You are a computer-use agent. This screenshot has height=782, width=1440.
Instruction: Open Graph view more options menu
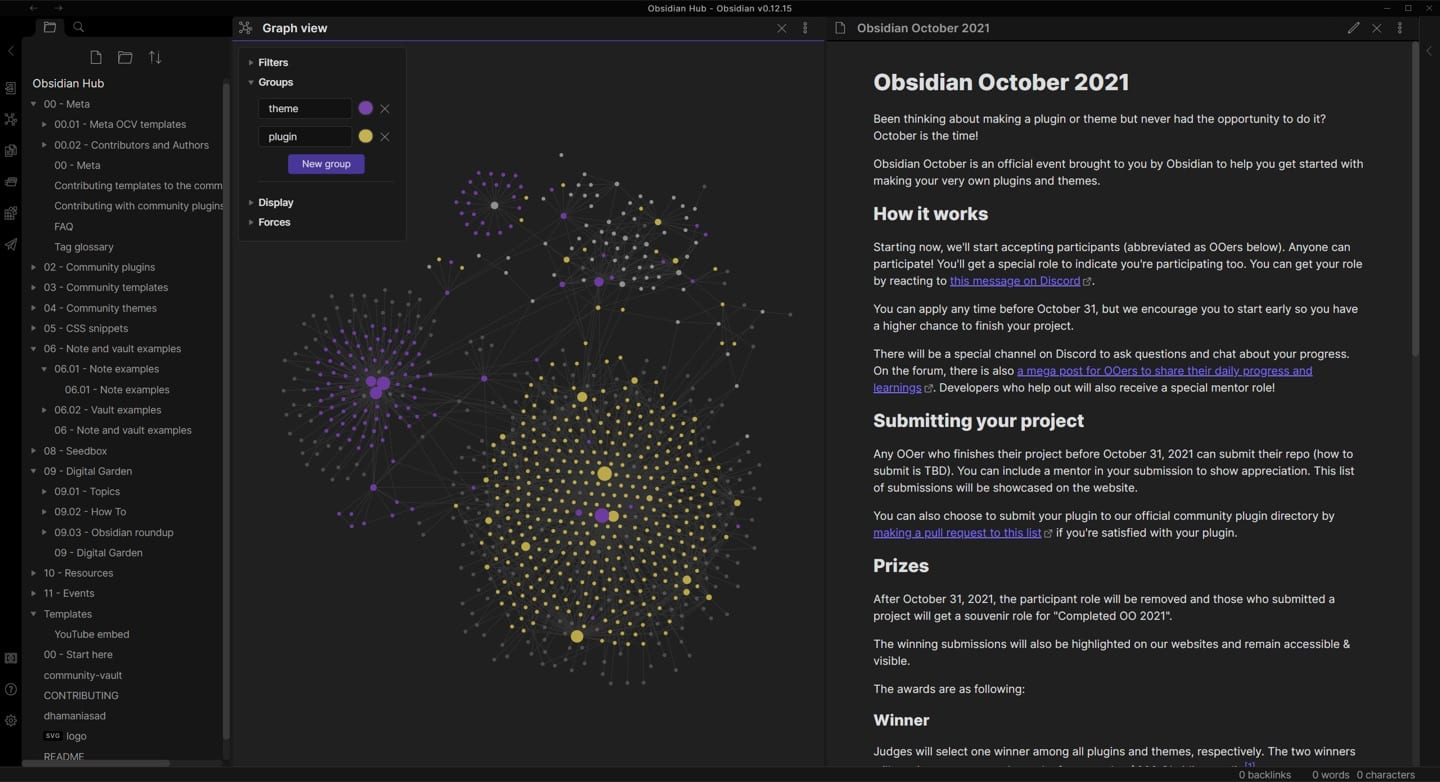click(805, 28)
